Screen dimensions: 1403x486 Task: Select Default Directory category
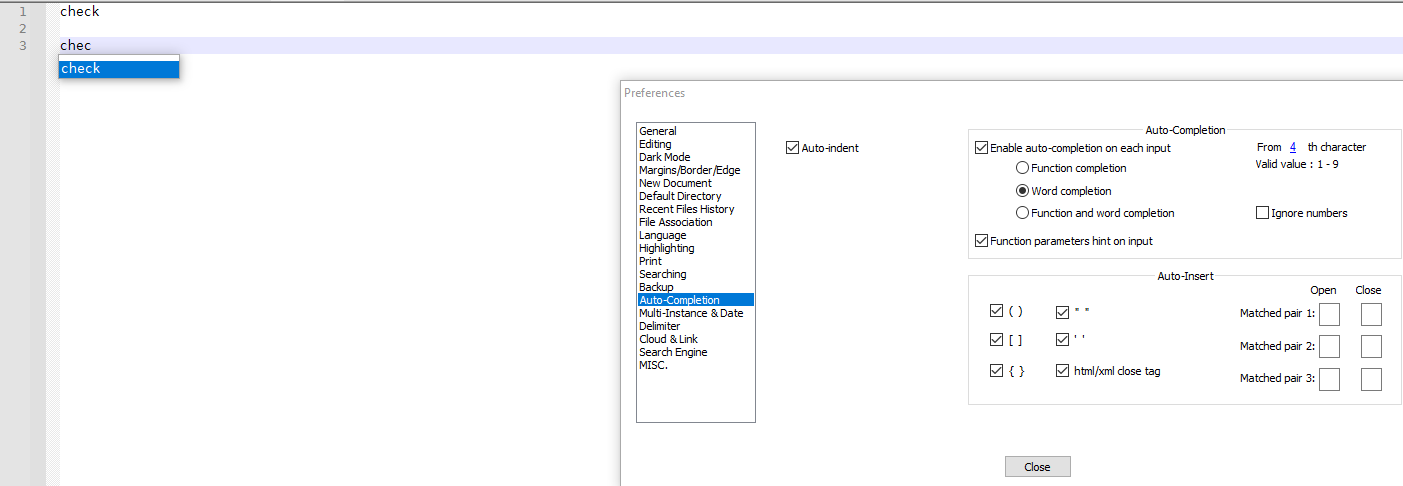[x=680, y=196]
